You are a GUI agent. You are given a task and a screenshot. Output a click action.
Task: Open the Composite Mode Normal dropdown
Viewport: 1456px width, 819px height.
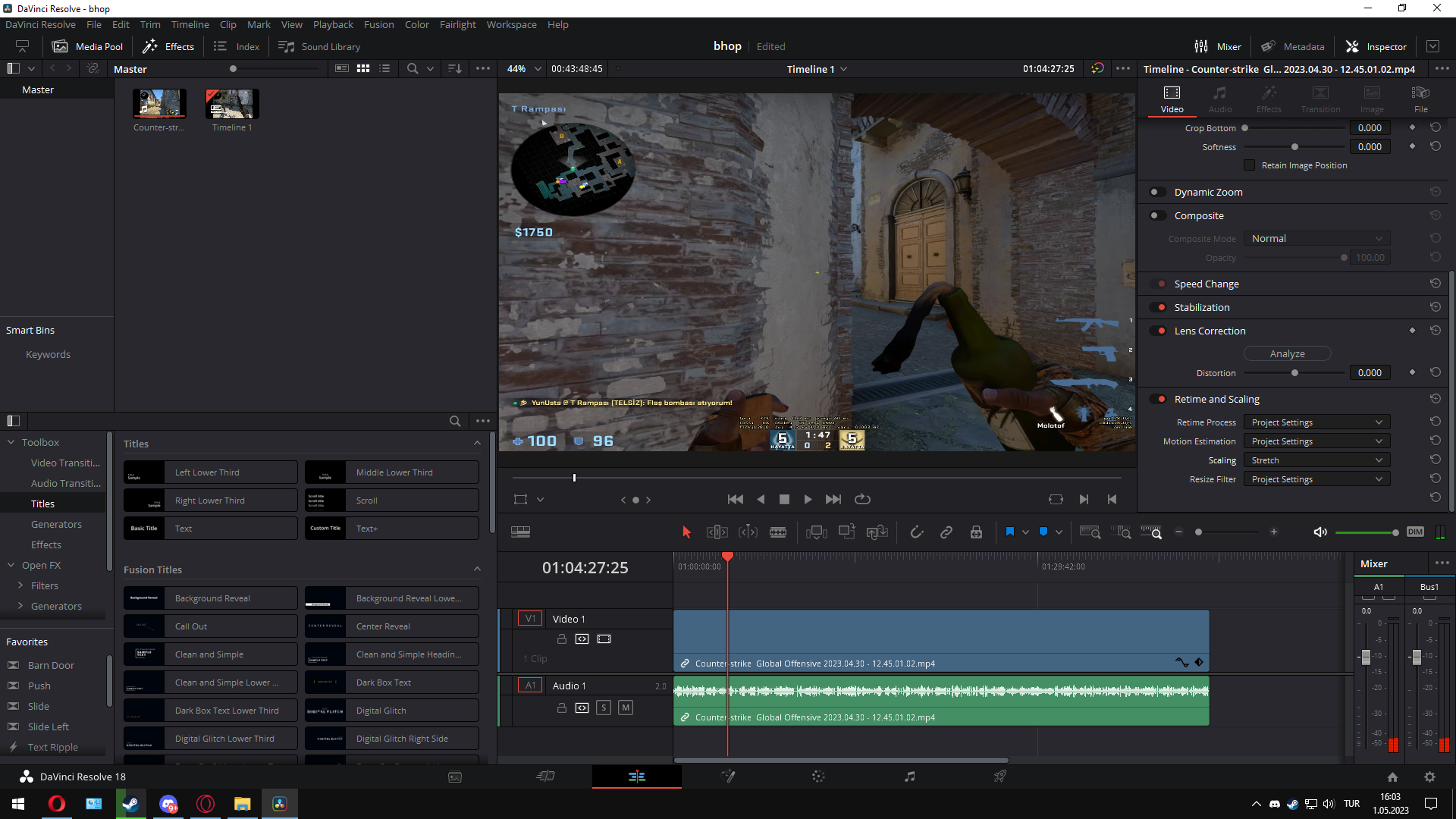(x=1316, y=238)
